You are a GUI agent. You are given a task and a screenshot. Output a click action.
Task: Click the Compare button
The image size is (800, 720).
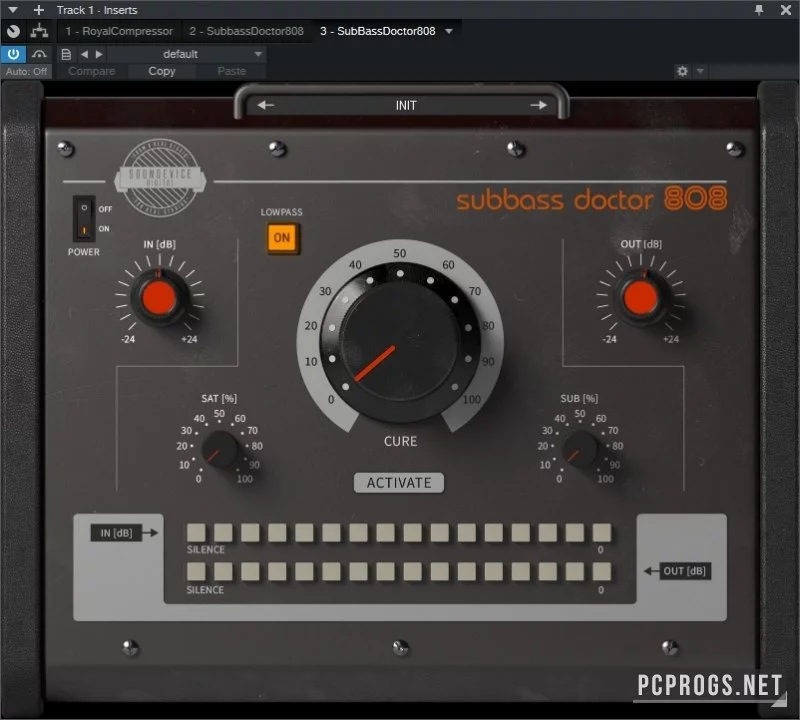(91, 71)
